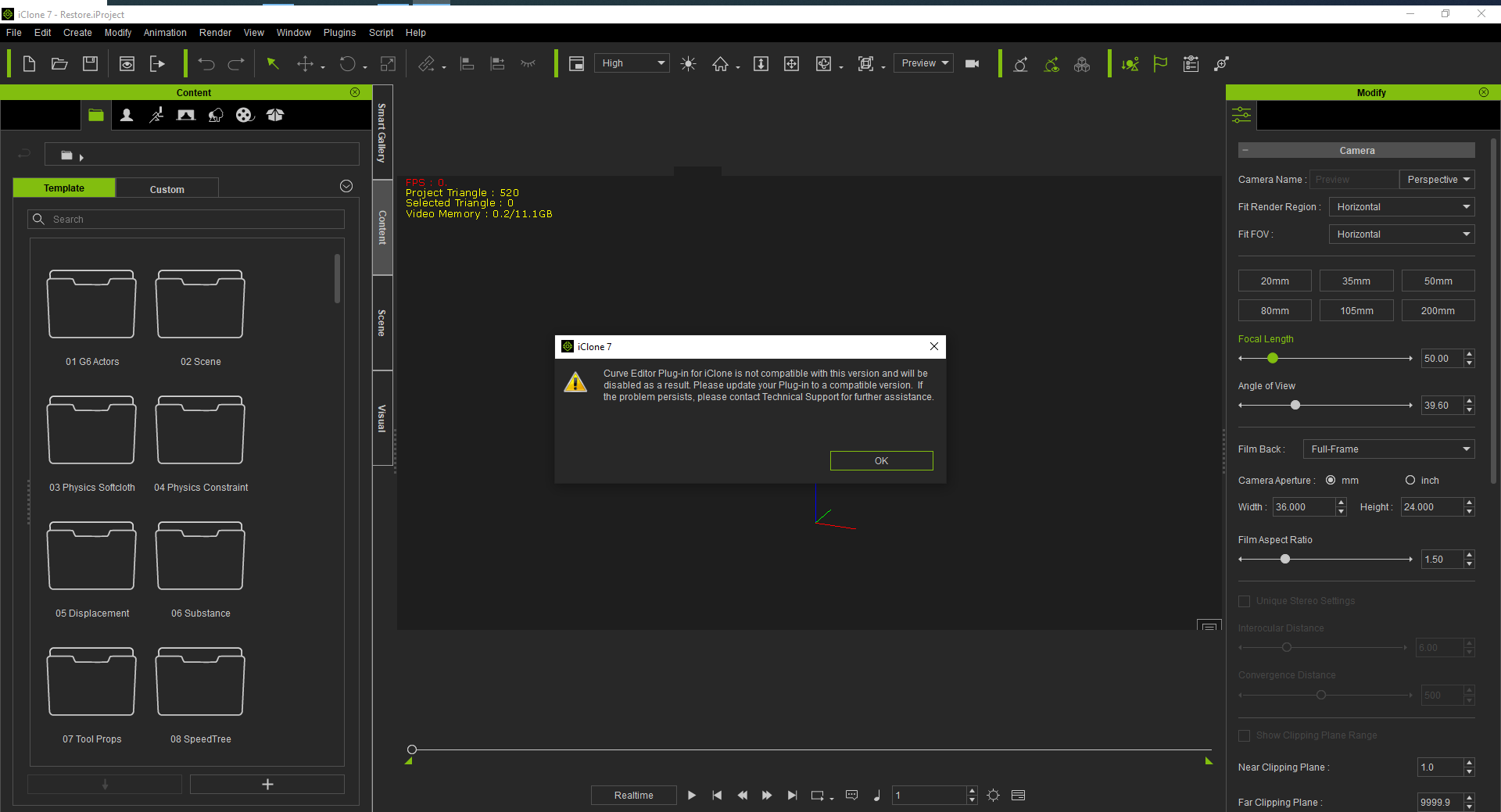
Task: Open the Animation tab in Content panel
Action: 156,116
